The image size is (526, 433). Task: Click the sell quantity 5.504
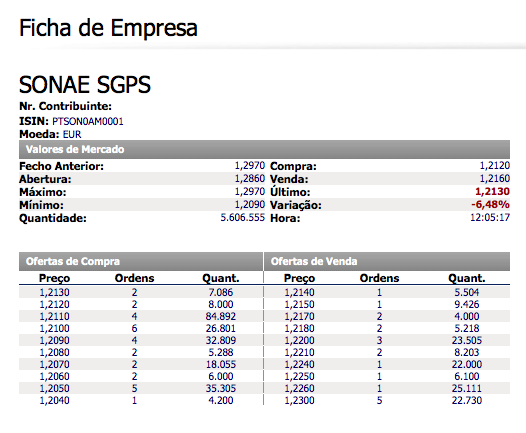point(467,292)
